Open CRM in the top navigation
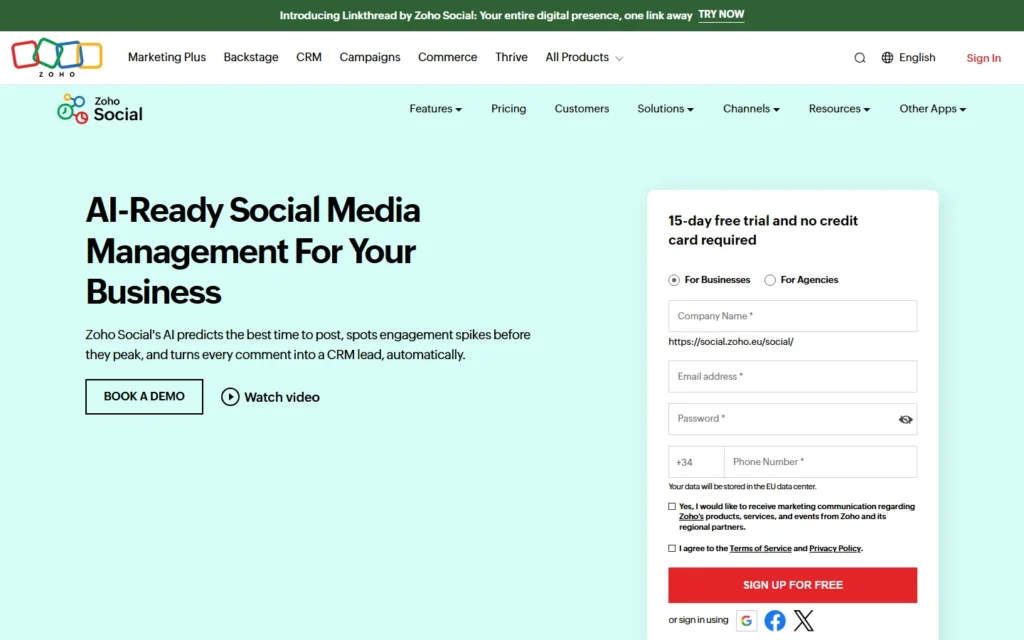 [x=309, y=57]
